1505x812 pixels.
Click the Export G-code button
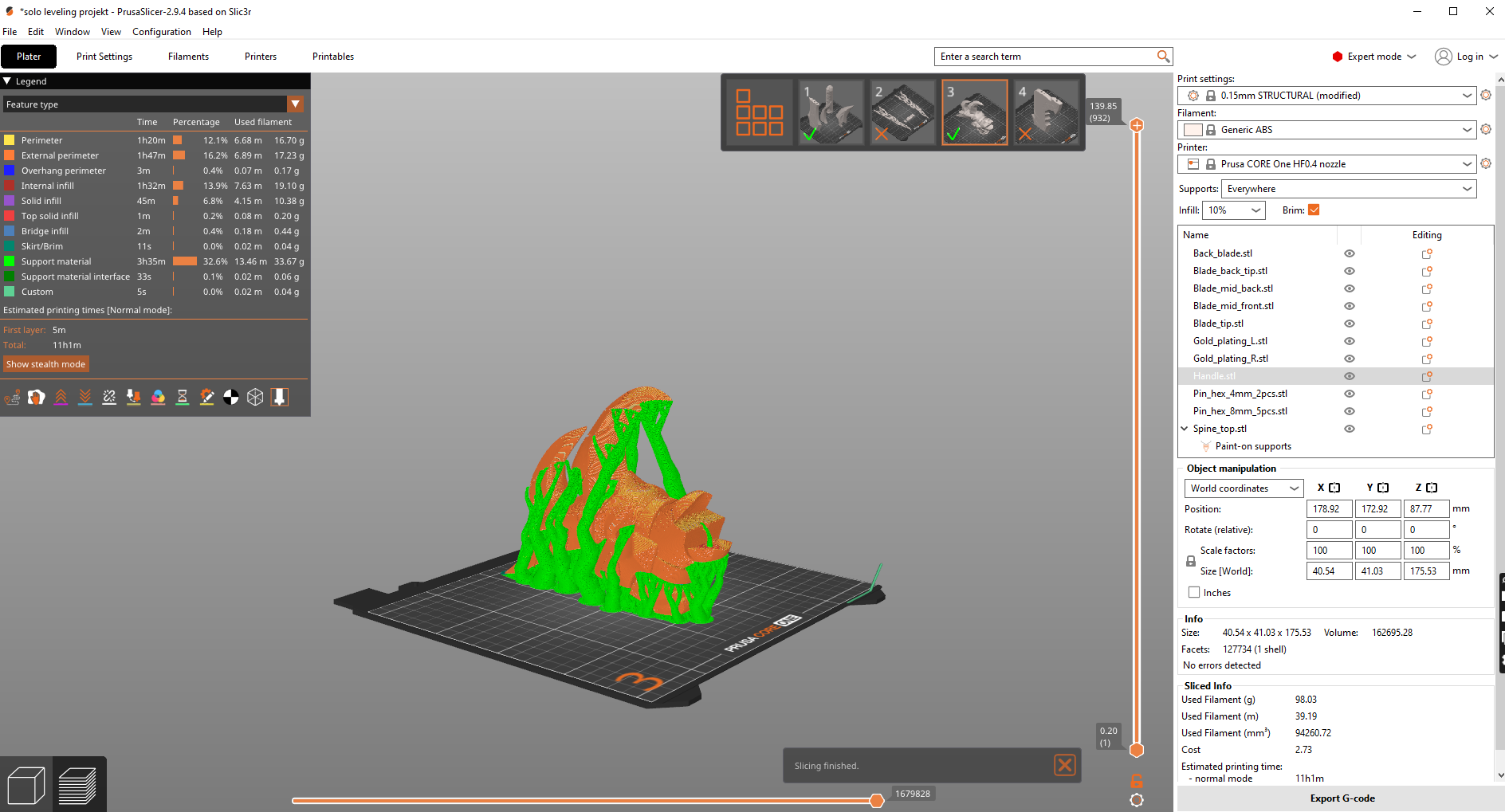[1342, 798]
